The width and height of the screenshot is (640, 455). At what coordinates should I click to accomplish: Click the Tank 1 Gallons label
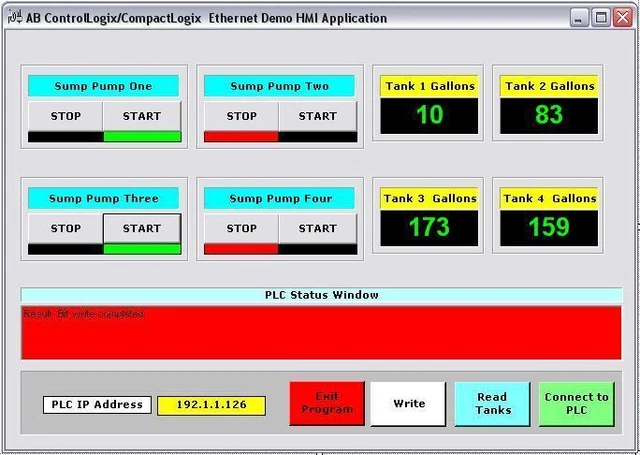[429, 86]
